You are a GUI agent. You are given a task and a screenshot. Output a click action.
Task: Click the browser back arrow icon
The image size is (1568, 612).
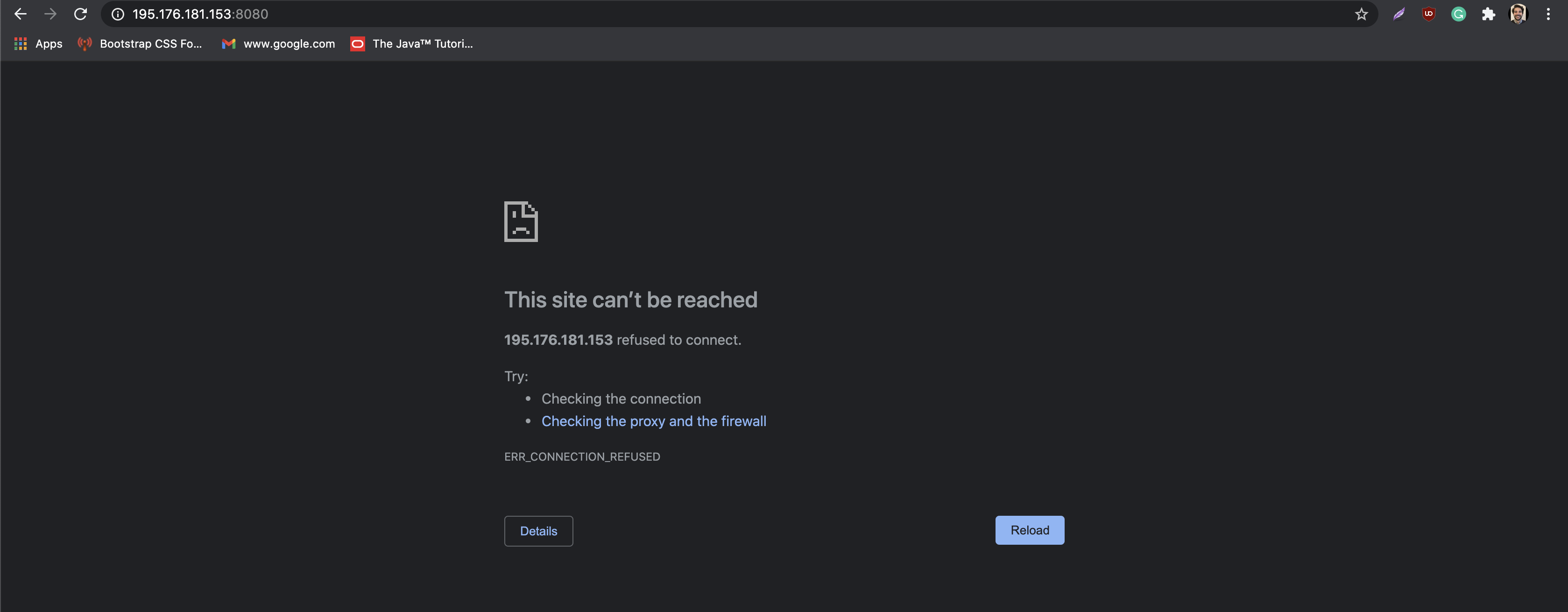pos(20,14)
